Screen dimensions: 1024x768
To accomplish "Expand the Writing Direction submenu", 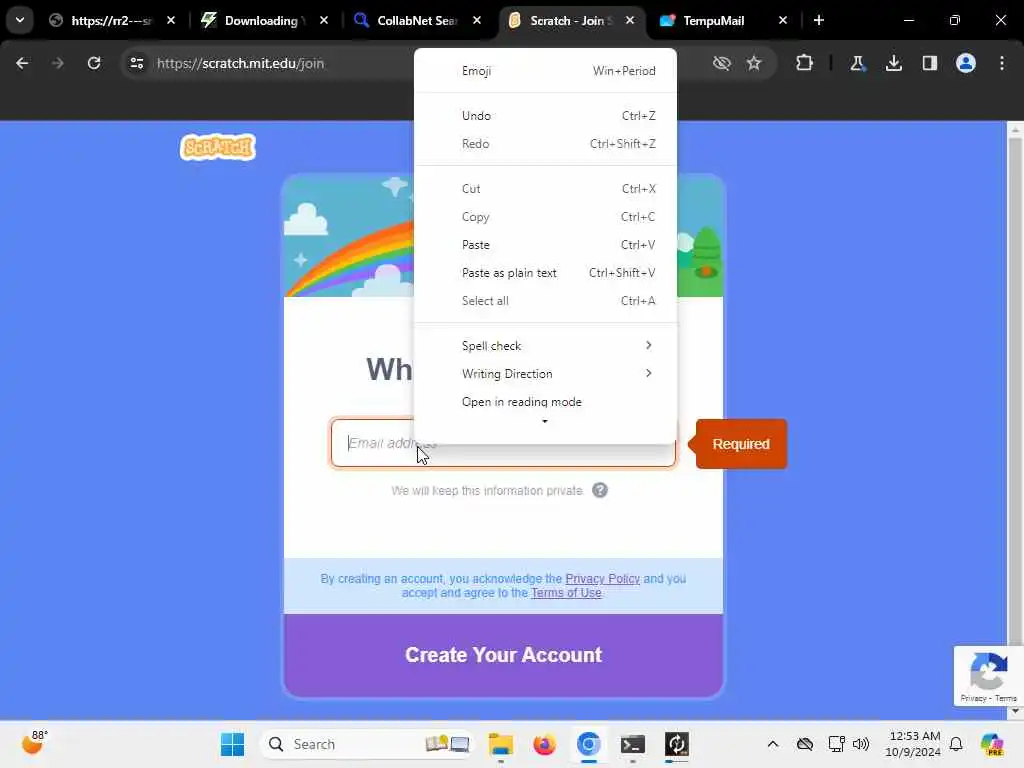I will click(x=545, y=374).
